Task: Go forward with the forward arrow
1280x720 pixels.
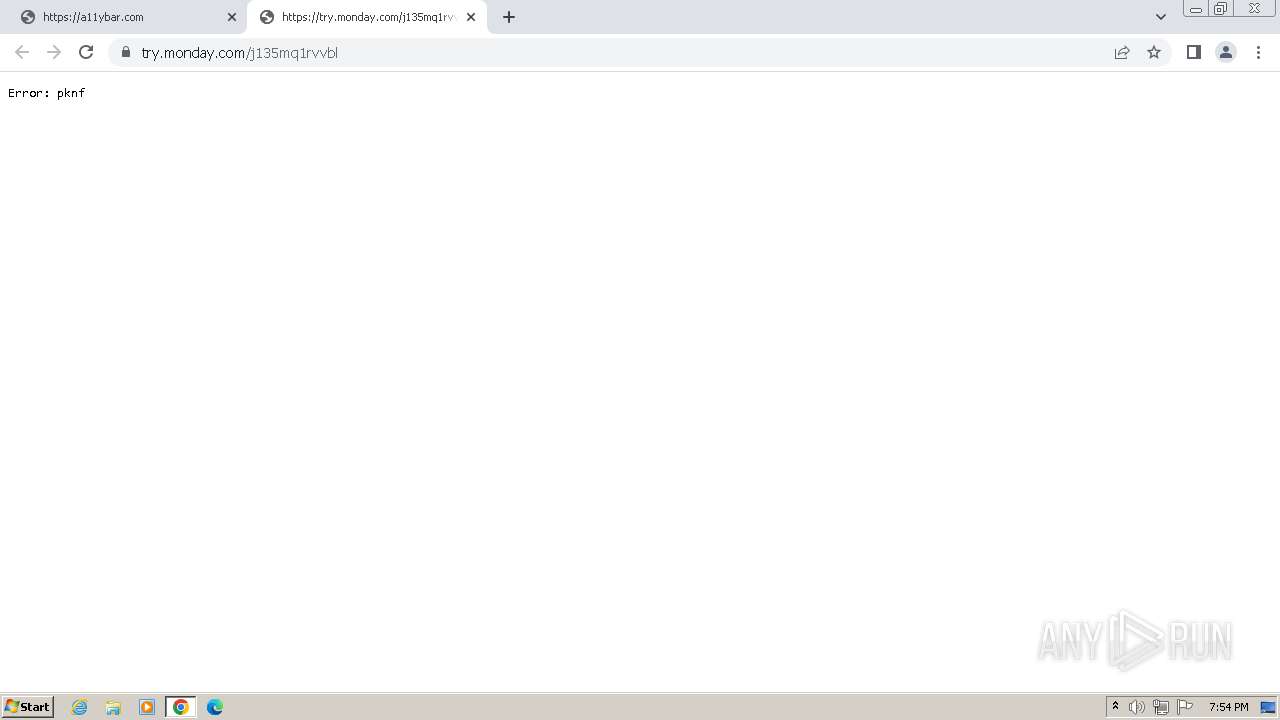Action: [x=54, y=52]
